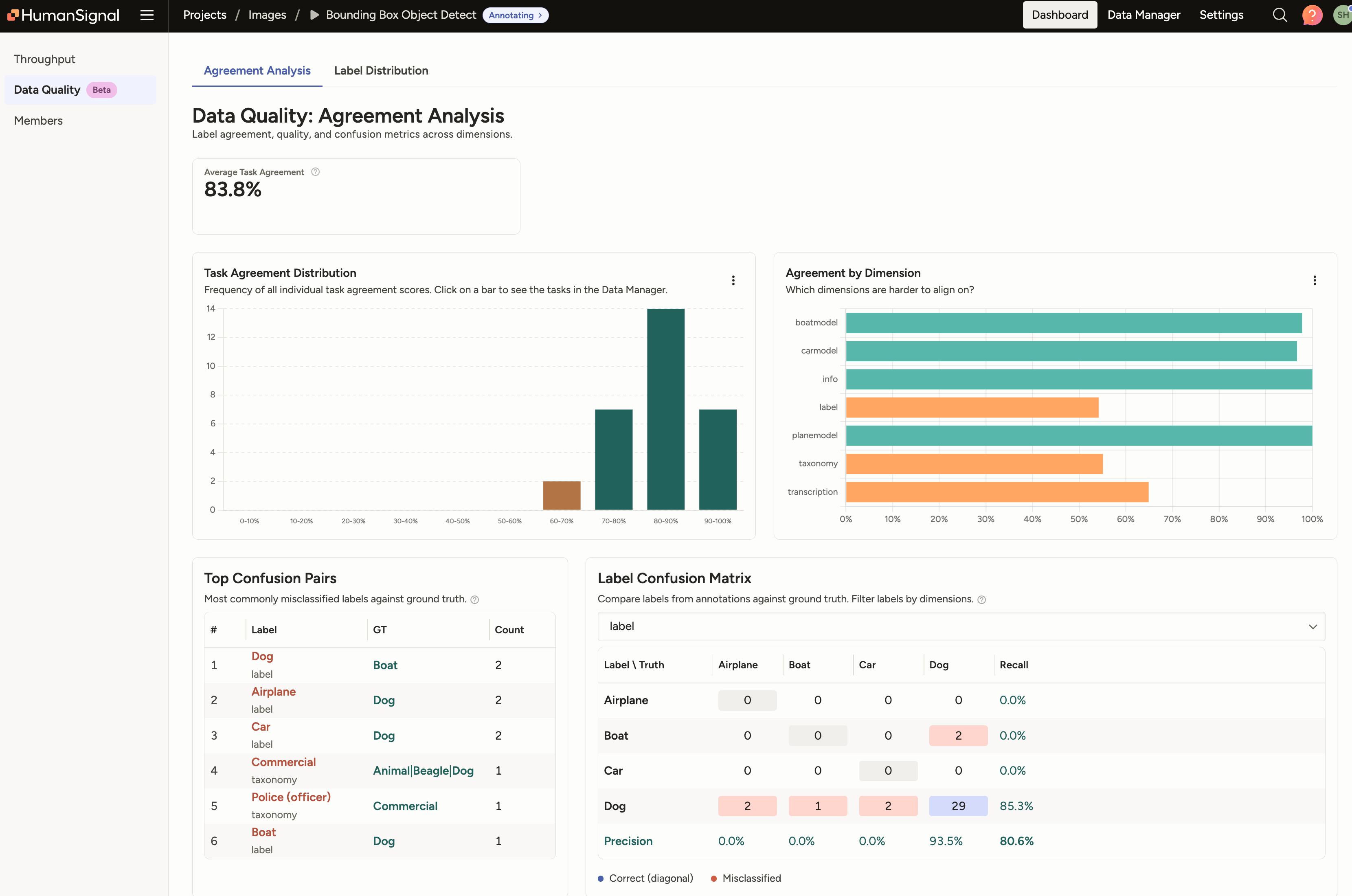Click Car label in confusion pairs row 3

coord(261,727)
